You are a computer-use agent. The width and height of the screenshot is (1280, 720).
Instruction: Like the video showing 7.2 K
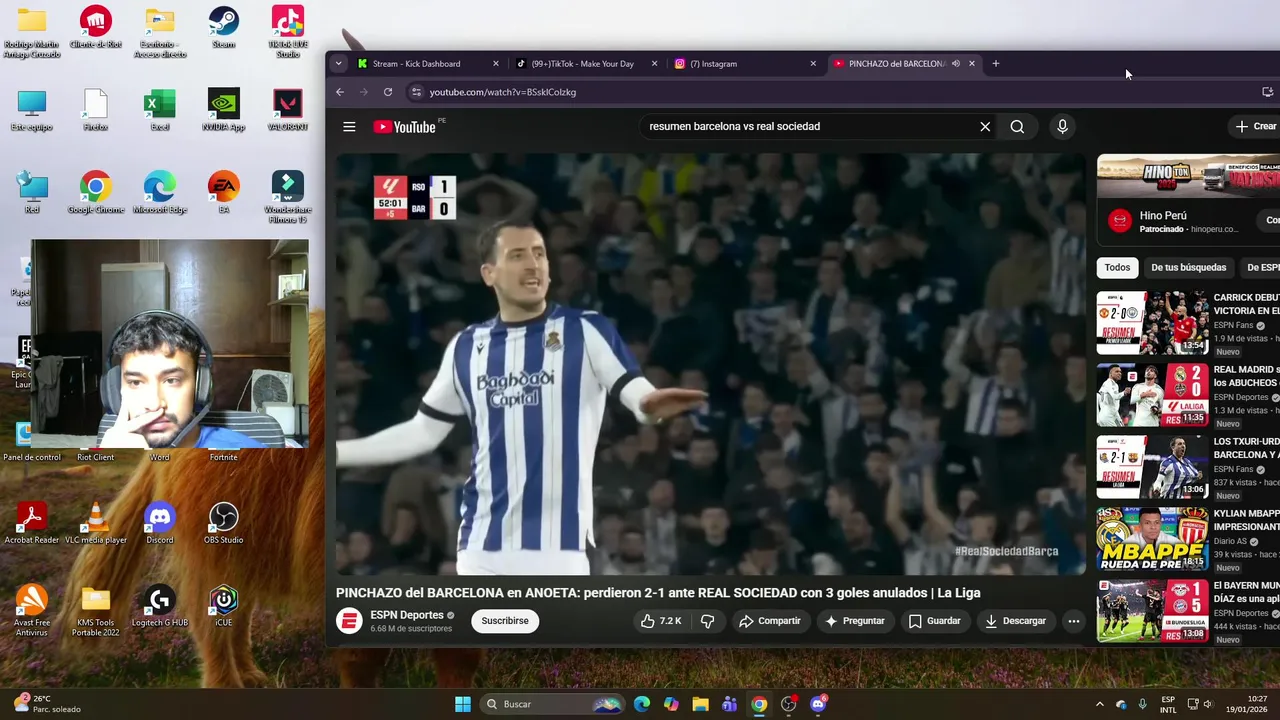[x=661, y=621]
